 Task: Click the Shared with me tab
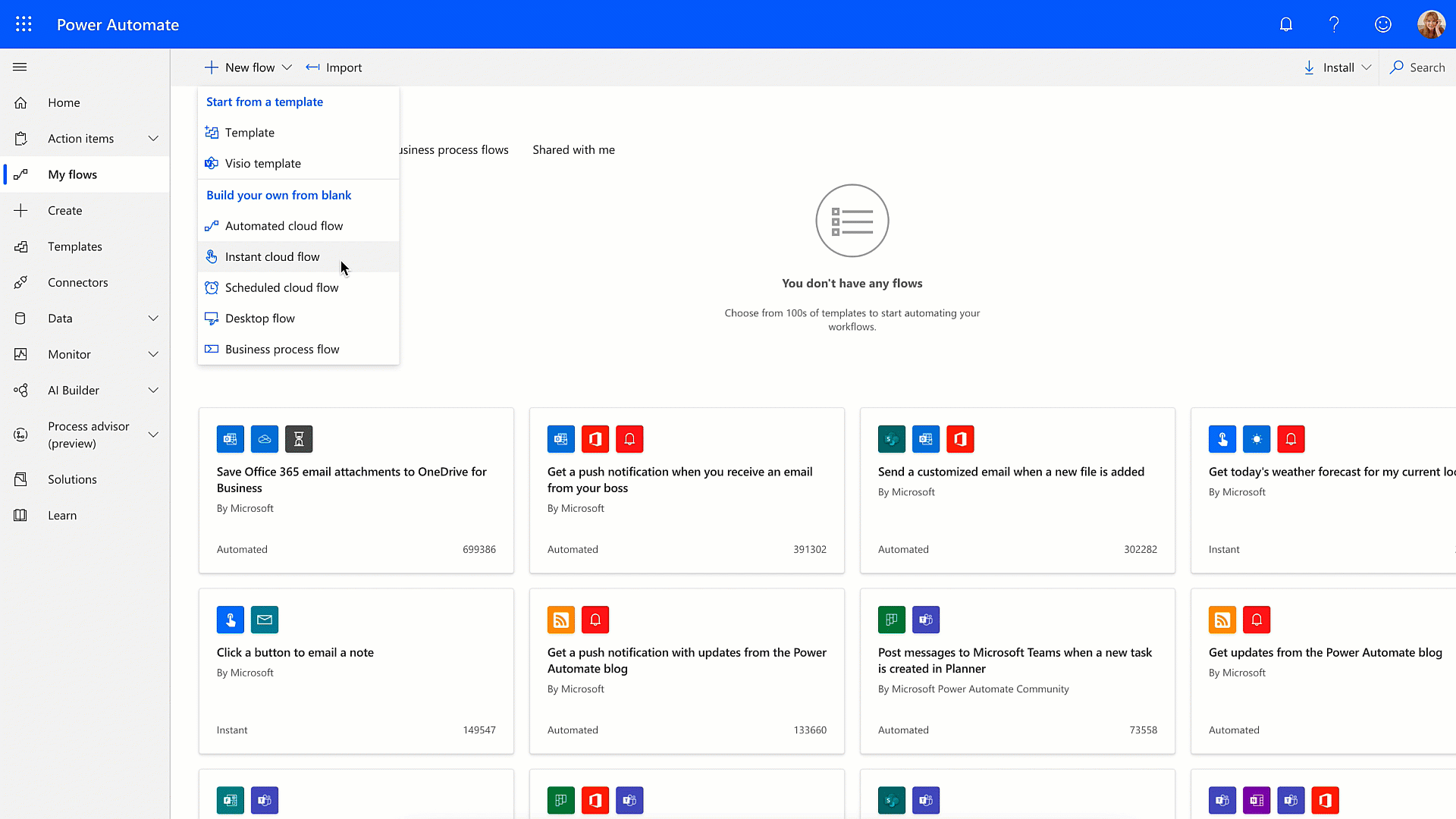pyautogui.click(x=575, y=149)
